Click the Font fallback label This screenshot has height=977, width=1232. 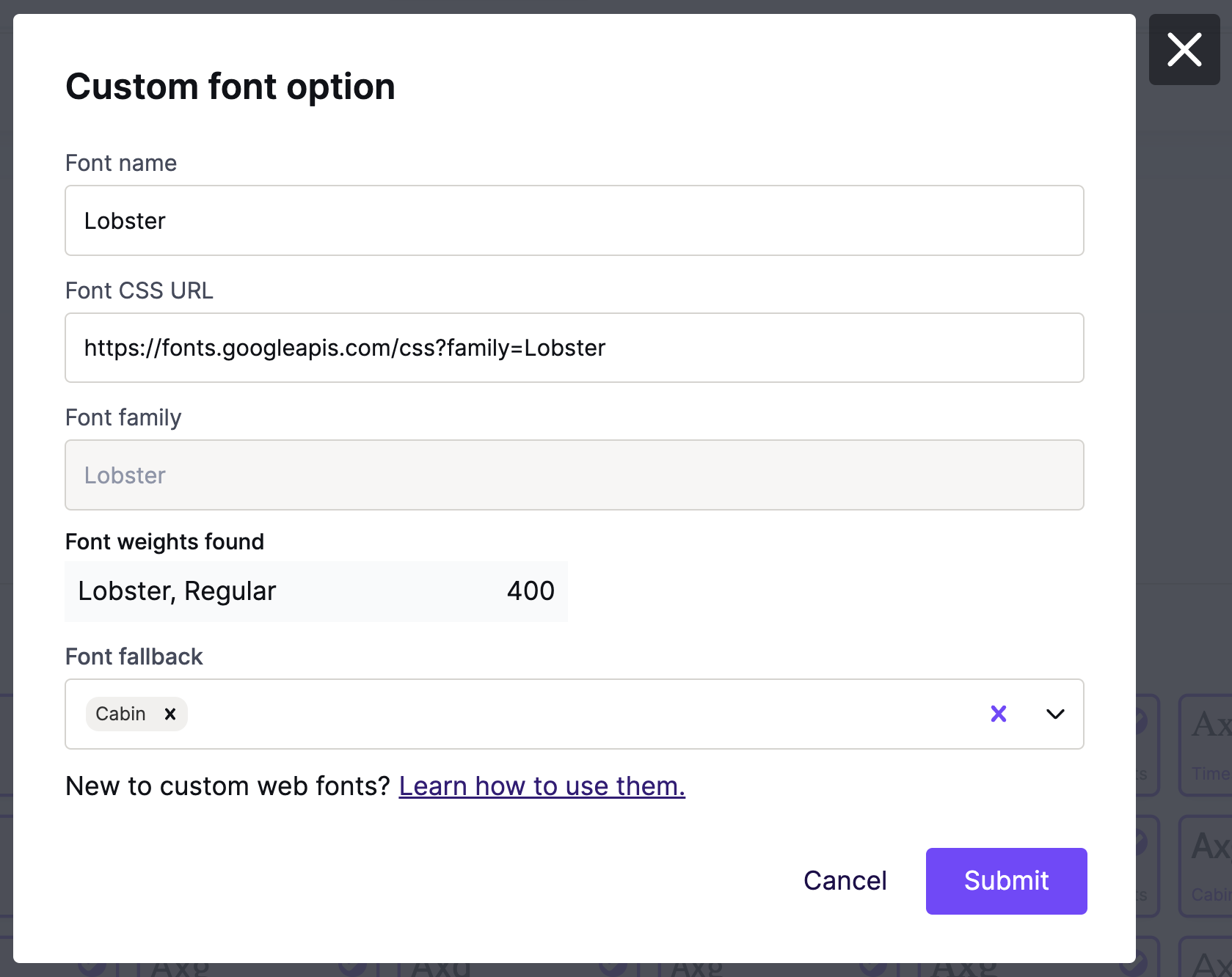pyautogui.click(x=134, y=656)
